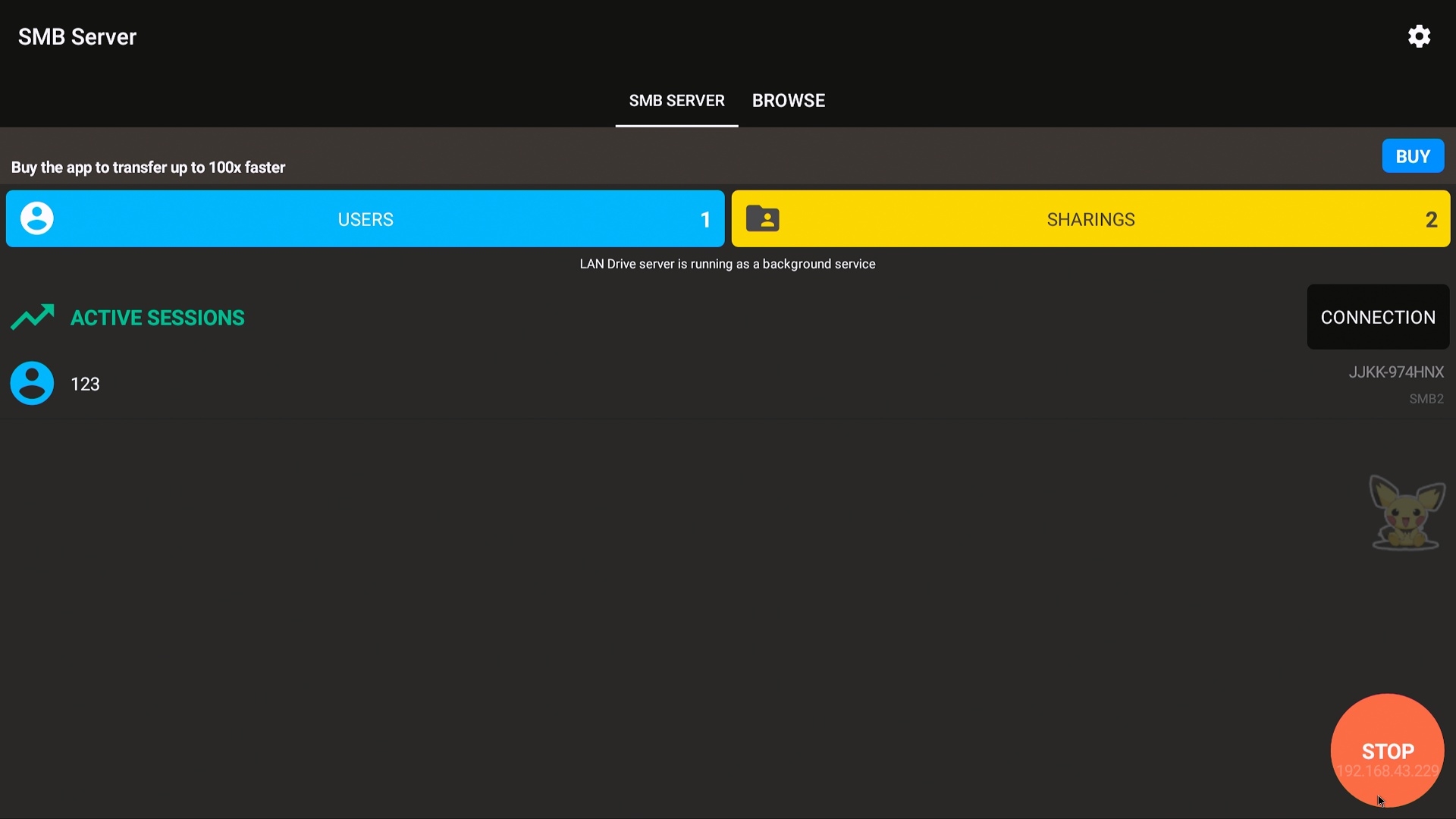Click the sharings count 2
Screen dimensions: 1456x819
coord(1431,220)
